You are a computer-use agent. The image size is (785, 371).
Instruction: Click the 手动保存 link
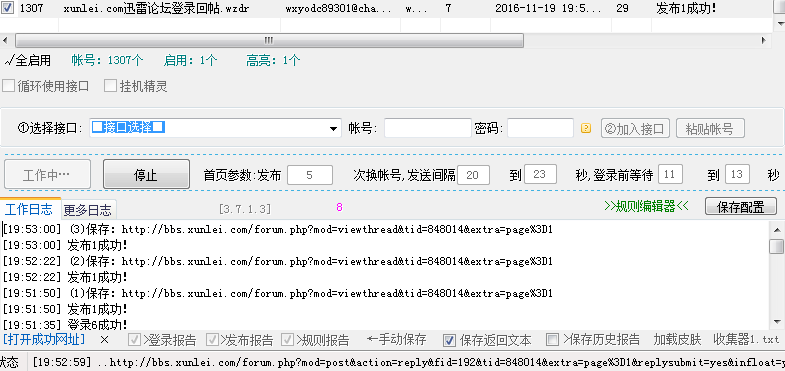tap(396, 340)
